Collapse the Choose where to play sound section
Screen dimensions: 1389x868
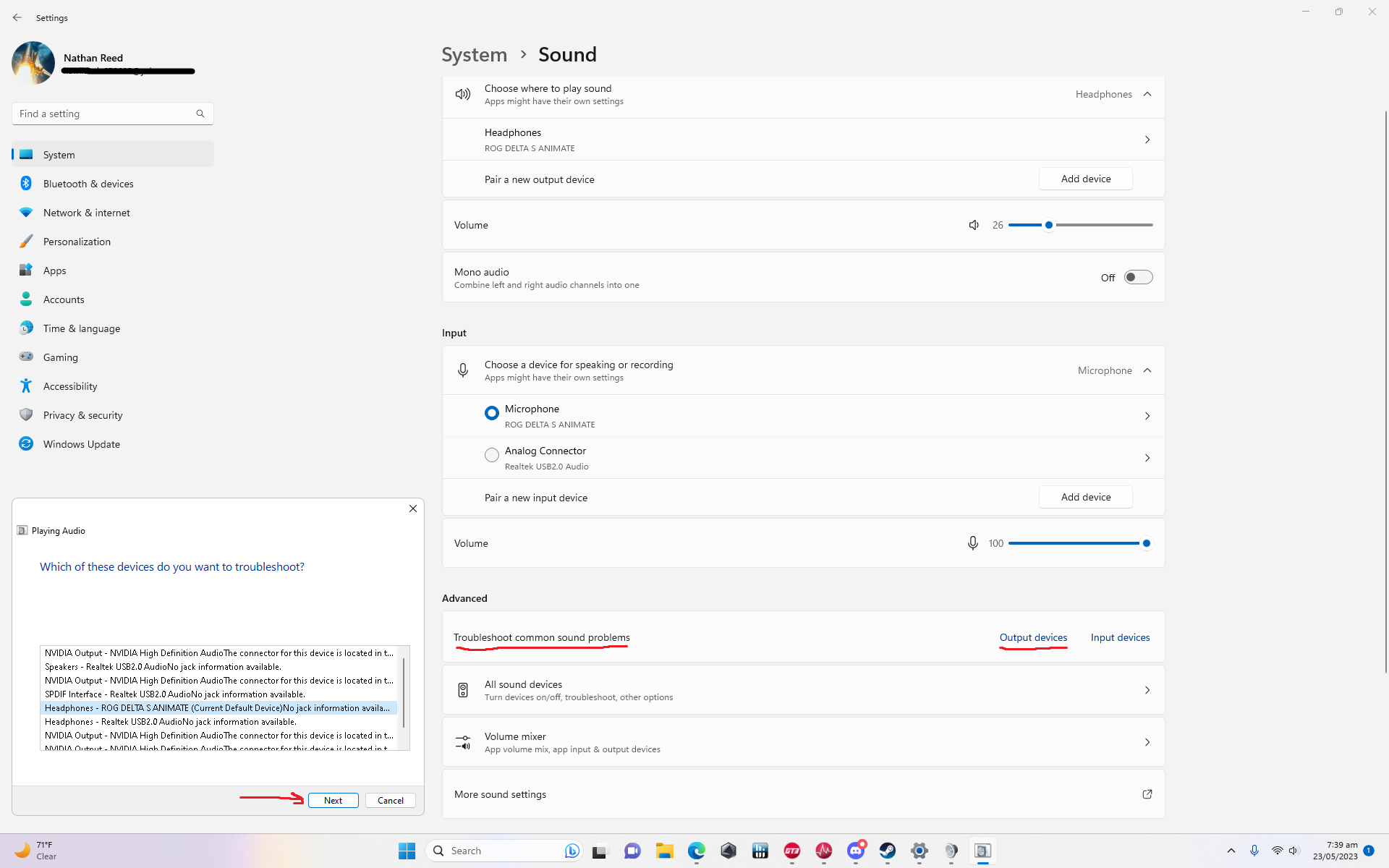[x=1147, y=94]
